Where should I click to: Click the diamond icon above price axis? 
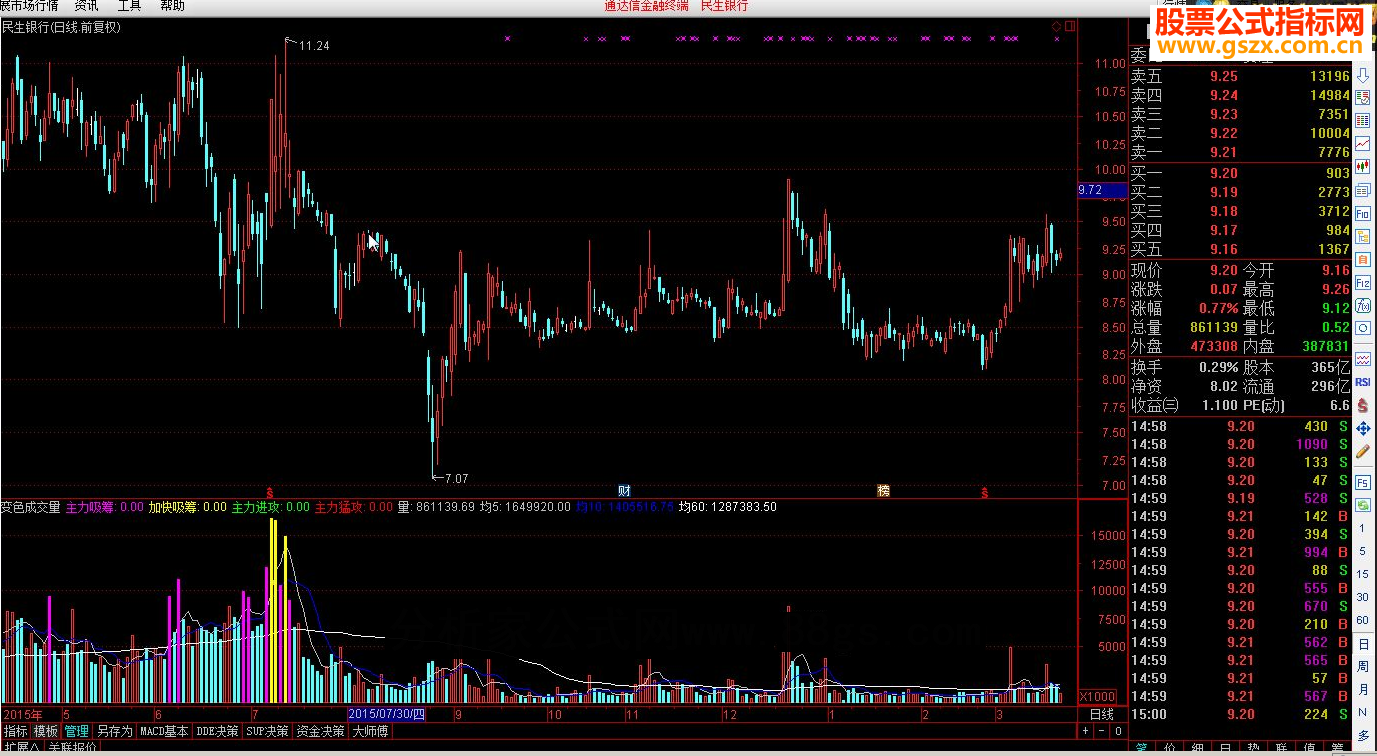point(1056,27)
